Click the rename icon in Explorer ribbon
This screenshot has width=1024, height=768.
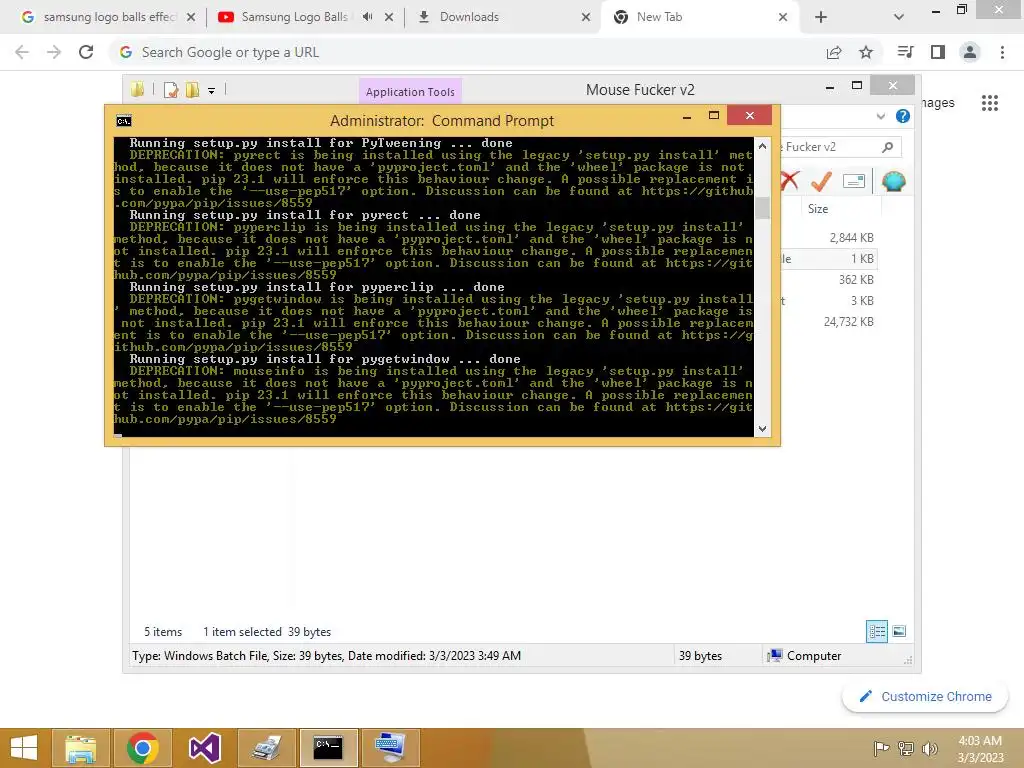[854, 181]
